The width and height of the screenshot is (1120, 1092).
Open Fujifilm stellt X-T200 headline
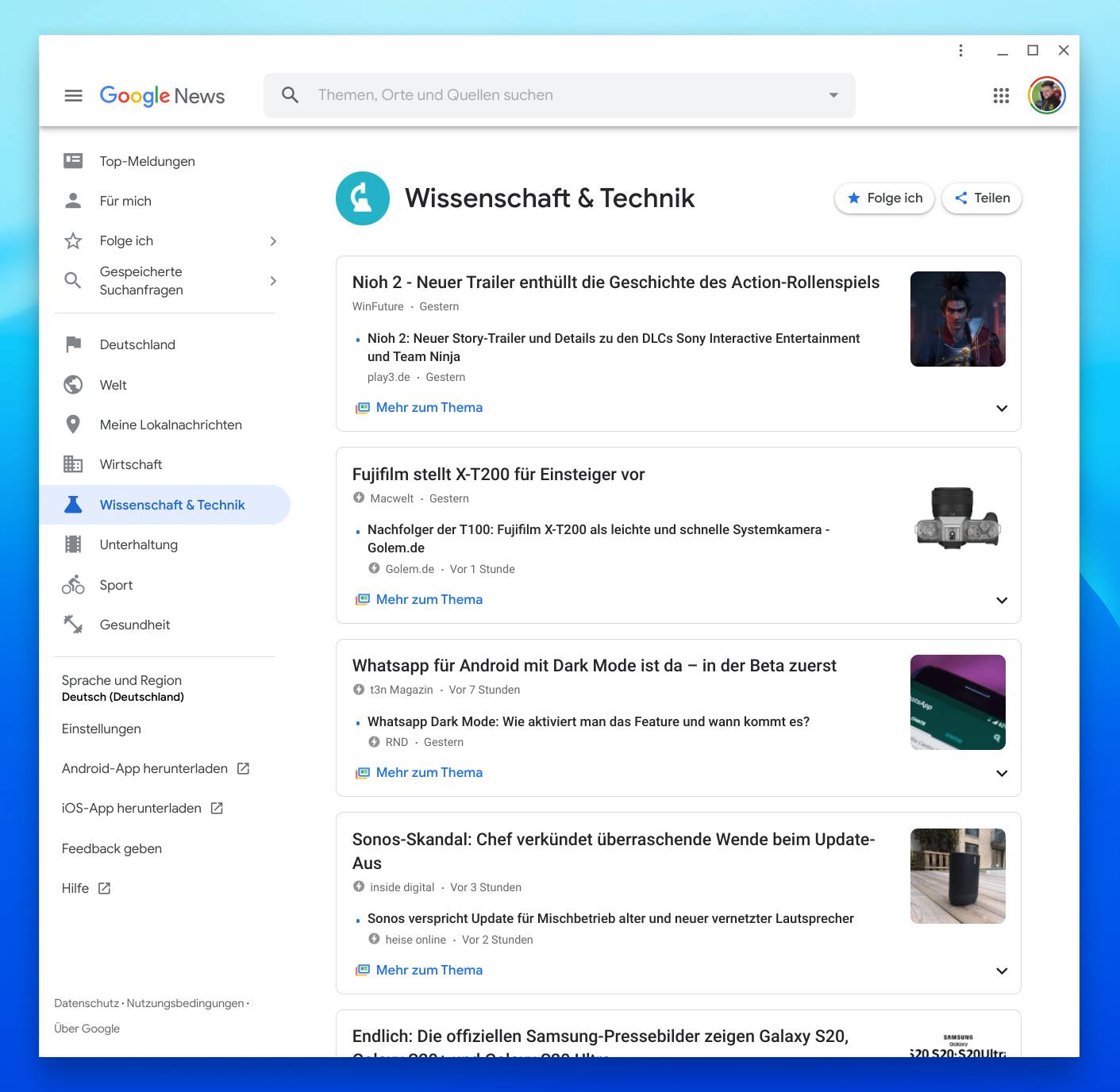pyautogui.click(x=498, y=475)
